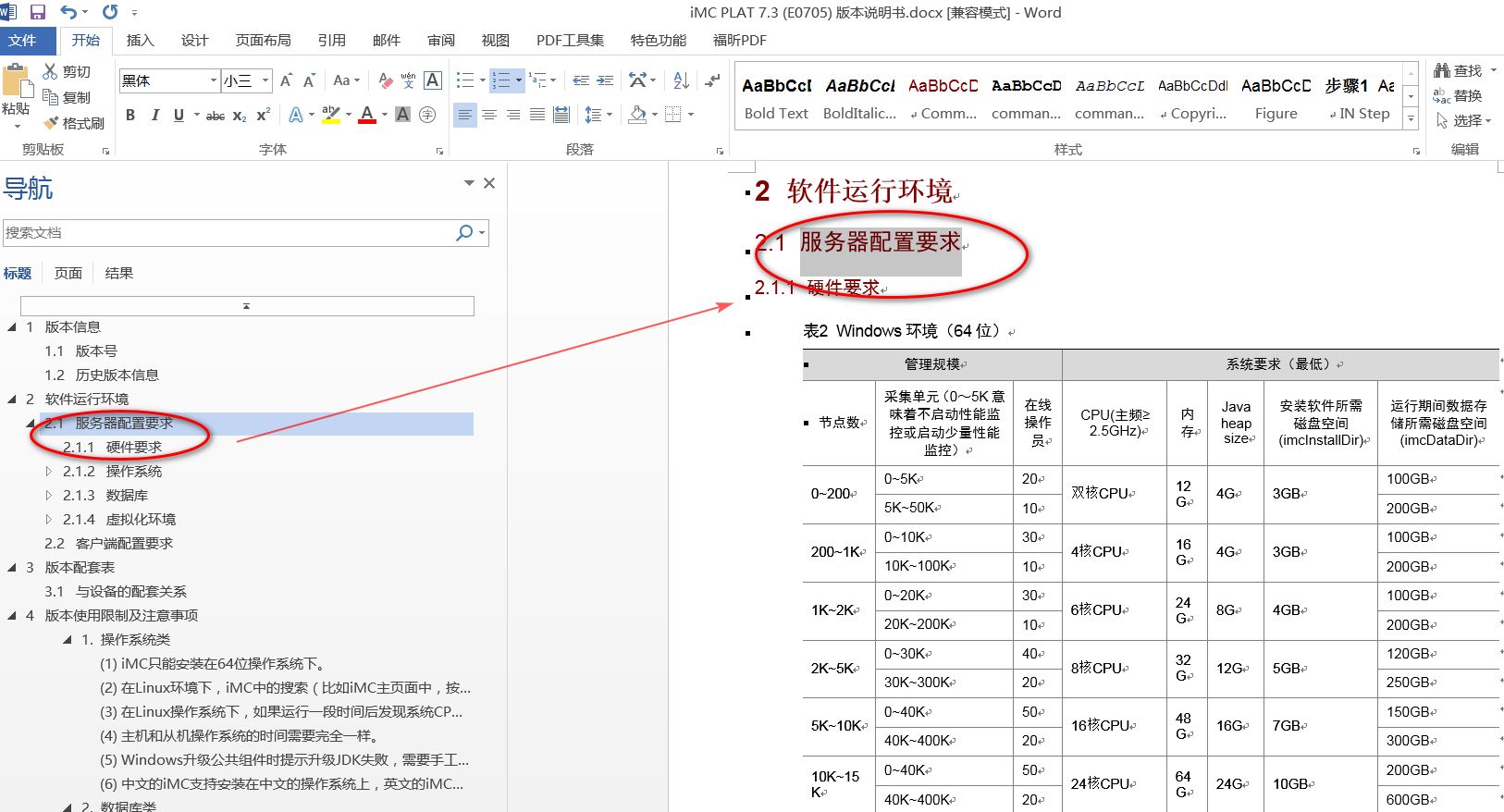Expand the 2.1.2 操作系统 heading in navigation
This screenshot has width=1504, height=812.
tap(49, 471)
